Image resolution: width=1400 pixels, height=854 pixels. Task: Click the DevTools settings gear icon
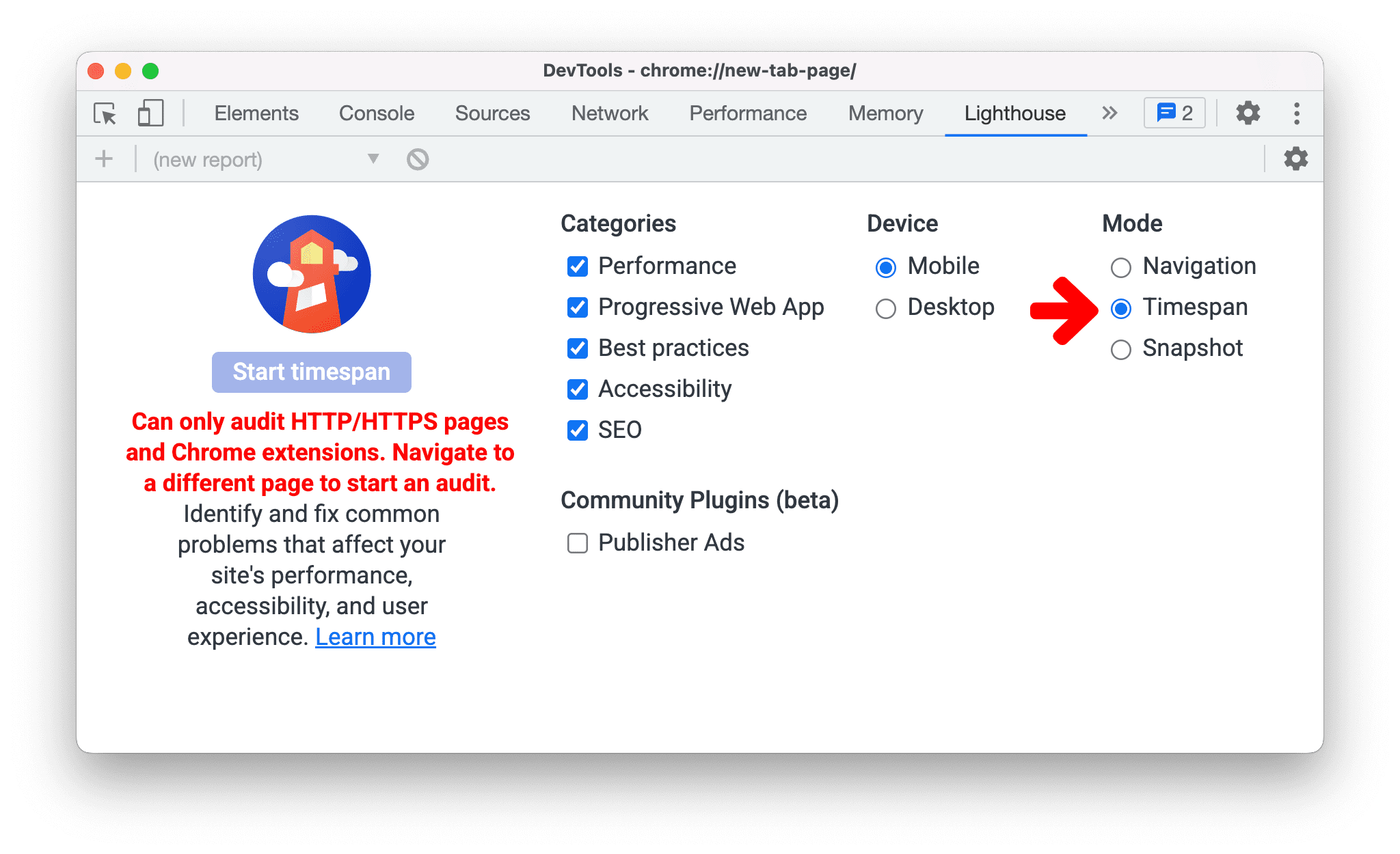[x=1249, y=112]
